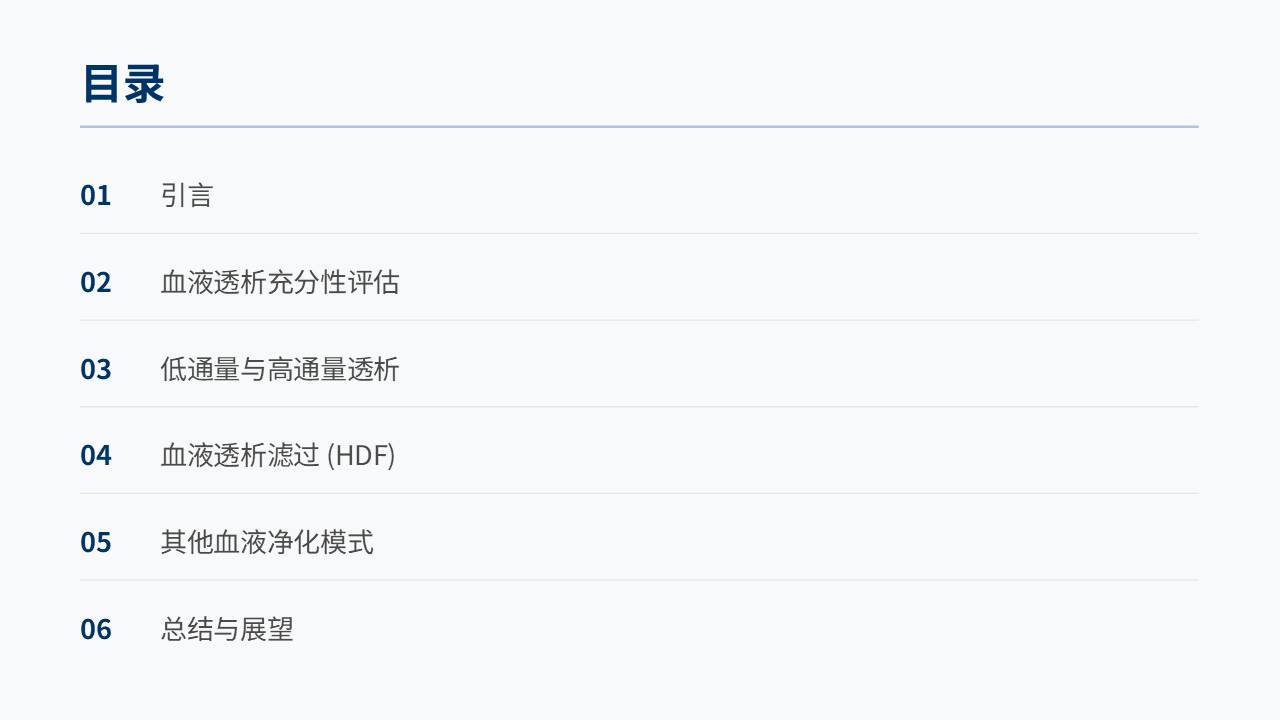
Task: Select the separator beneath 血液透析充分性评估 row
Action: [639, 320]
